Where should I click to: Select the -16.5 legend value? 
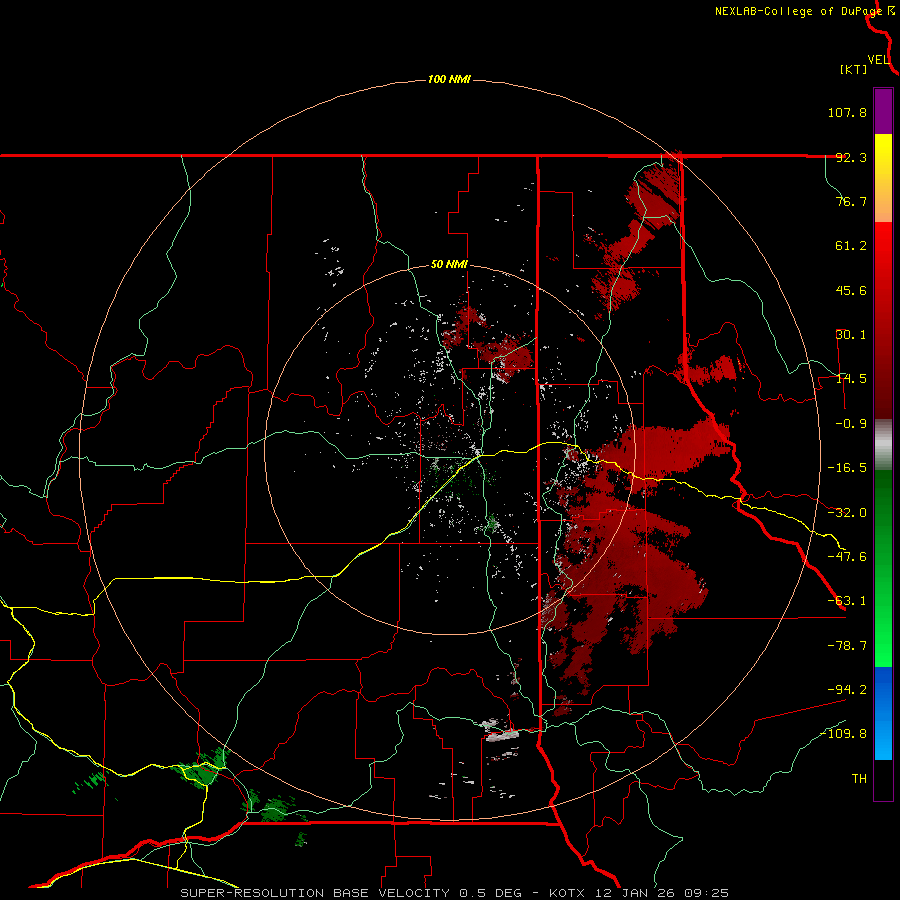[x=847, y=468]
